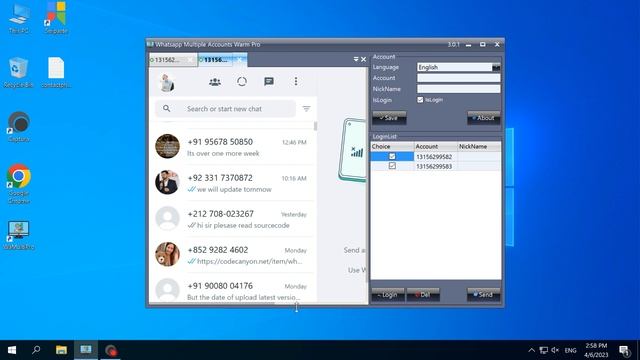640x360 pixels.
Task: Click the WhatsApp Warm Pro taskbar icon
Action: pyautogui.click(x=86, y=350)
